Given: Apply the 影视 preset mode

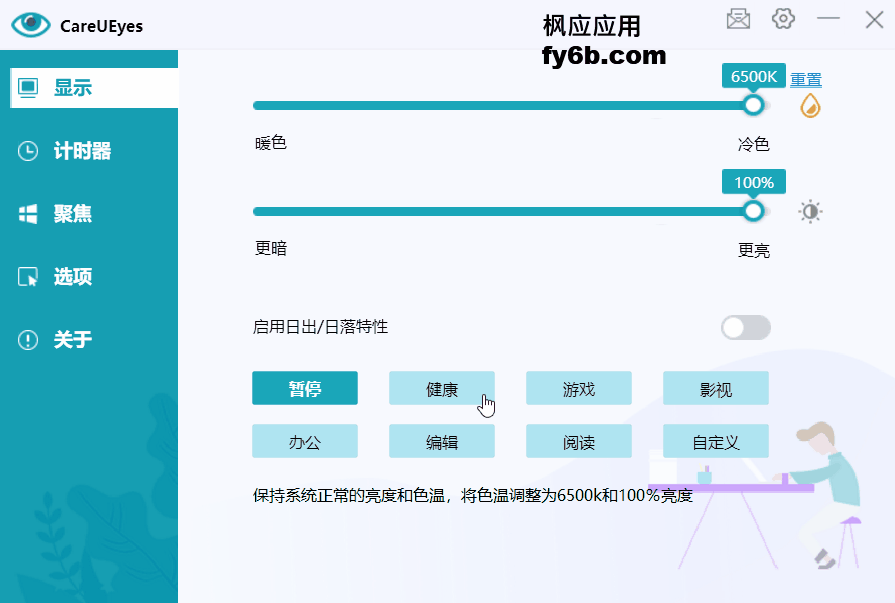Looking at the screenshot, I should [716, 388].
